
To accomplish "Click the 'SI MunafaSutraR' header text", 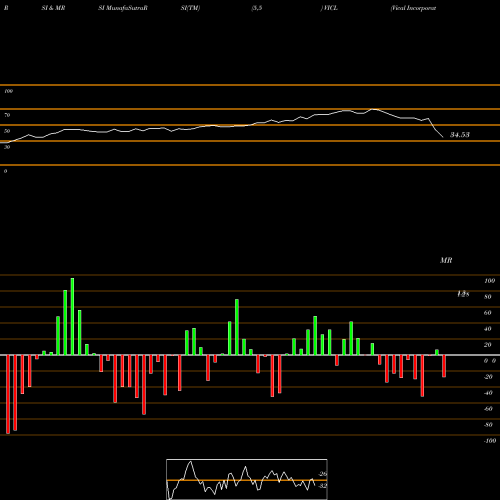I will (x=123, y=8).
